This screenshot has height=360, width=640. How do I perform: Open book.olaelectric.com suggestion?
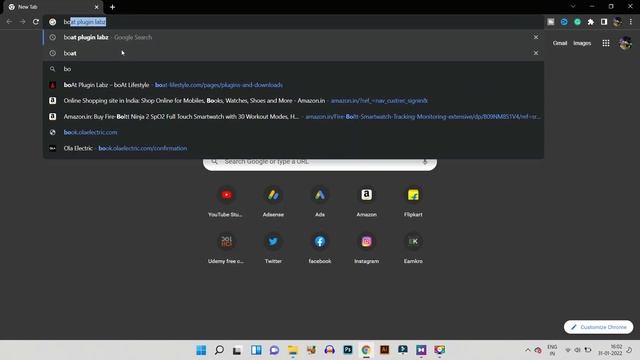coord(293,132)
